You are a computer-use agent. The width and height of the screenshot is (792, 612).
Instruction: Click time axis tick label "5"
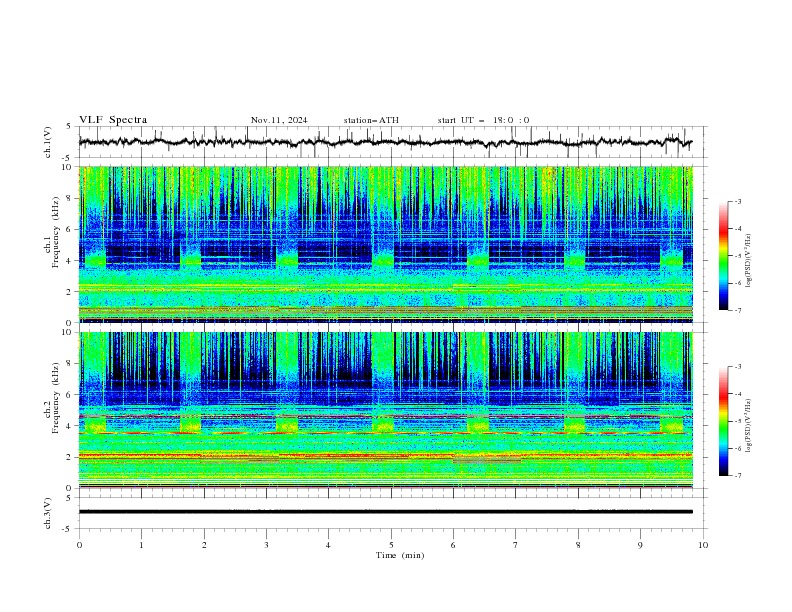point(391,545)
